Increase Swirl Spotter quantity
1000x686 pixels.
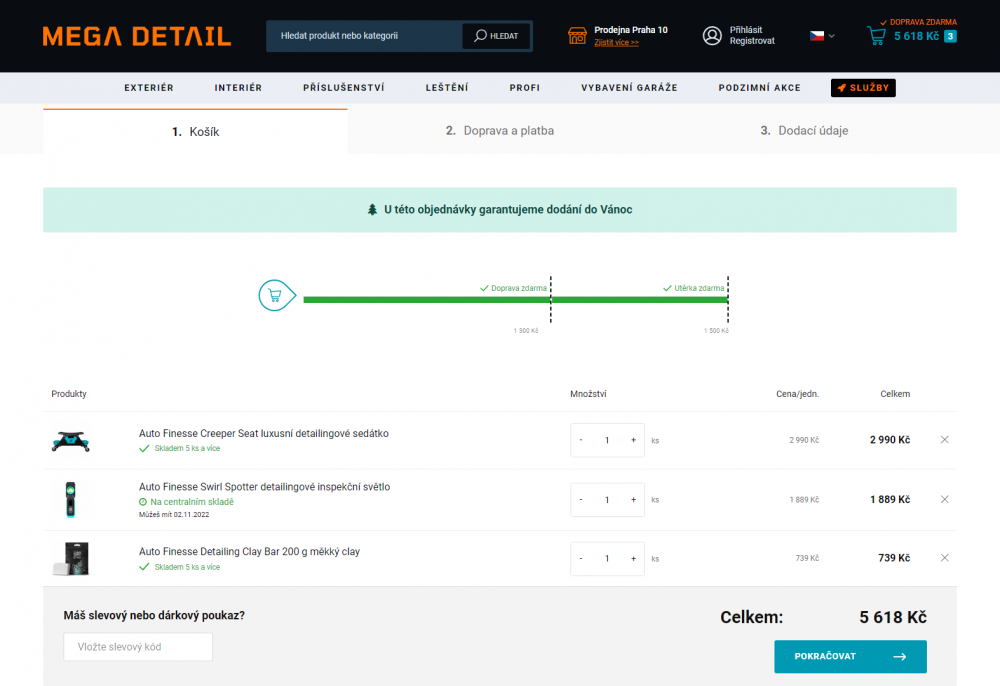click(633, 500)
